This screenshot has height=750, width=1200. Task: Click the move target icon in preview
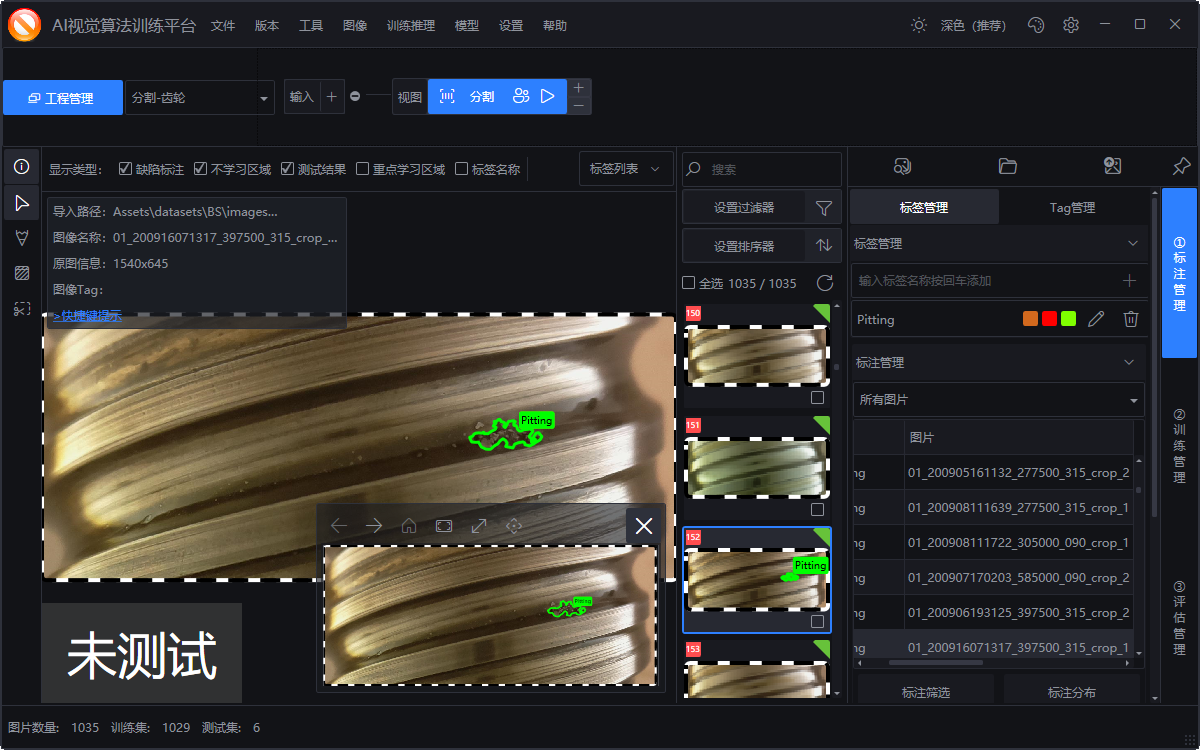pos(514,525)
